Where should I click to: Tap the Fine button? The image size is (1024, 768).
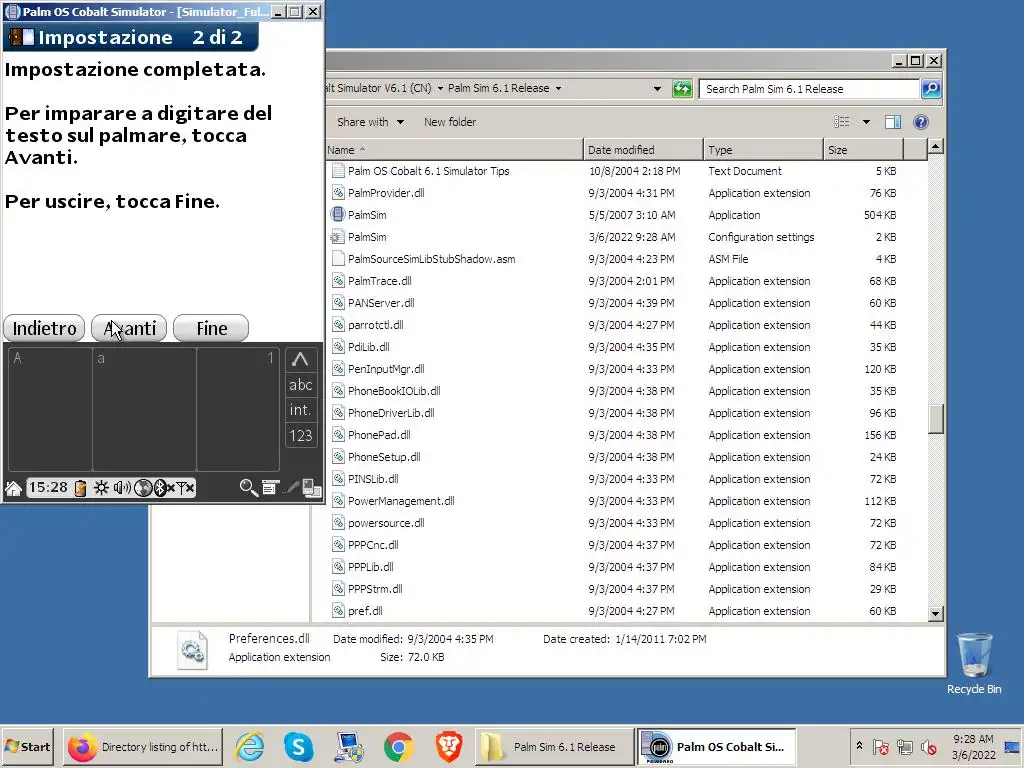(212, 328)
